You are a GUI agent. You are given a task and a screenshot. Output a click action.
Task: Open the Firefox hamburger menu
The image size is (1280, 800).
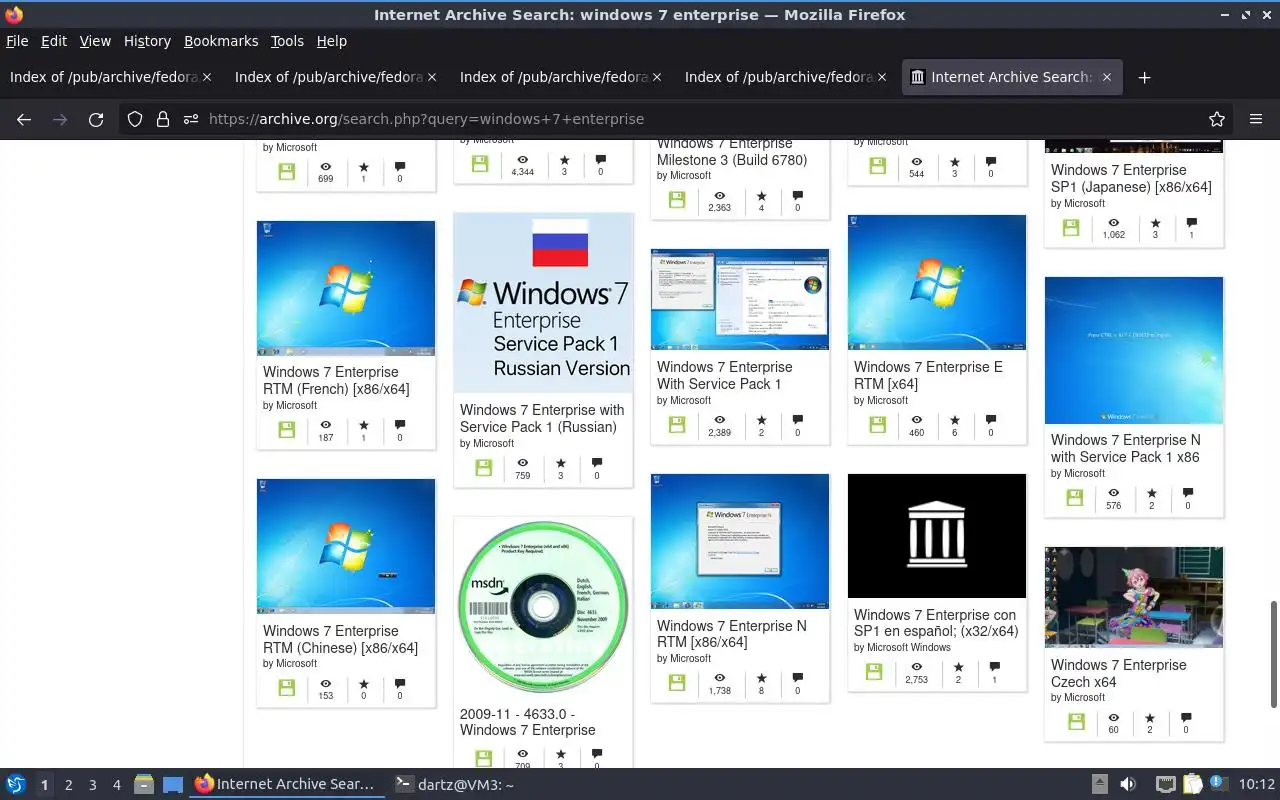tap(1256, 119)
